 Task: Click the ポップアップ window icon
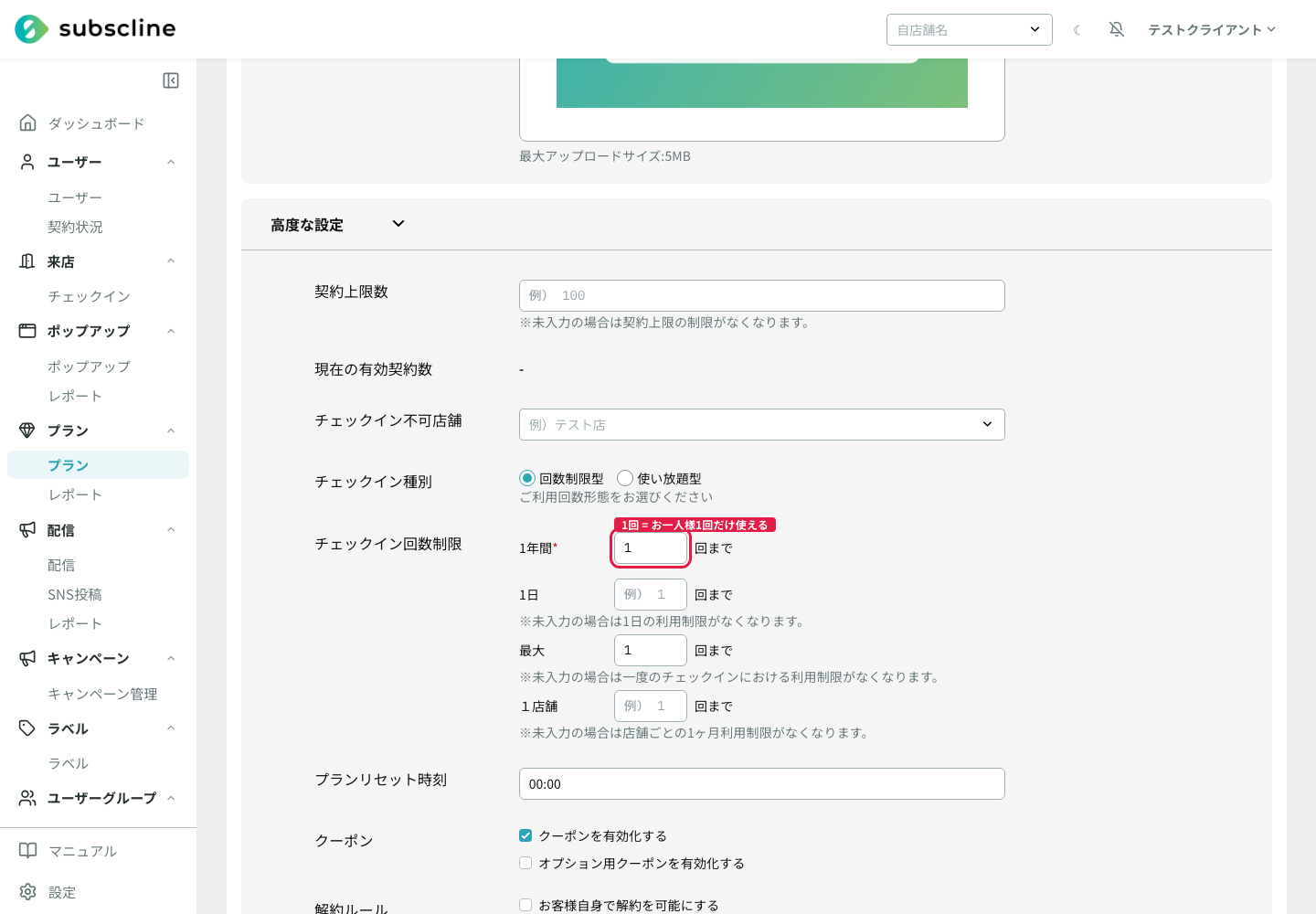27,331
